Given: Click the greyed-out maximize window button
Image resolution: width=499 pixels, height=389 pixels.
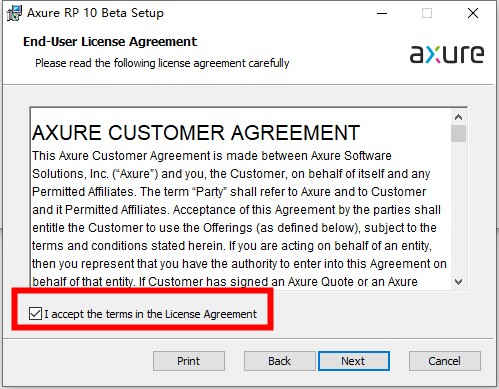Looking at the screenshot, I should tap(427, 13).
